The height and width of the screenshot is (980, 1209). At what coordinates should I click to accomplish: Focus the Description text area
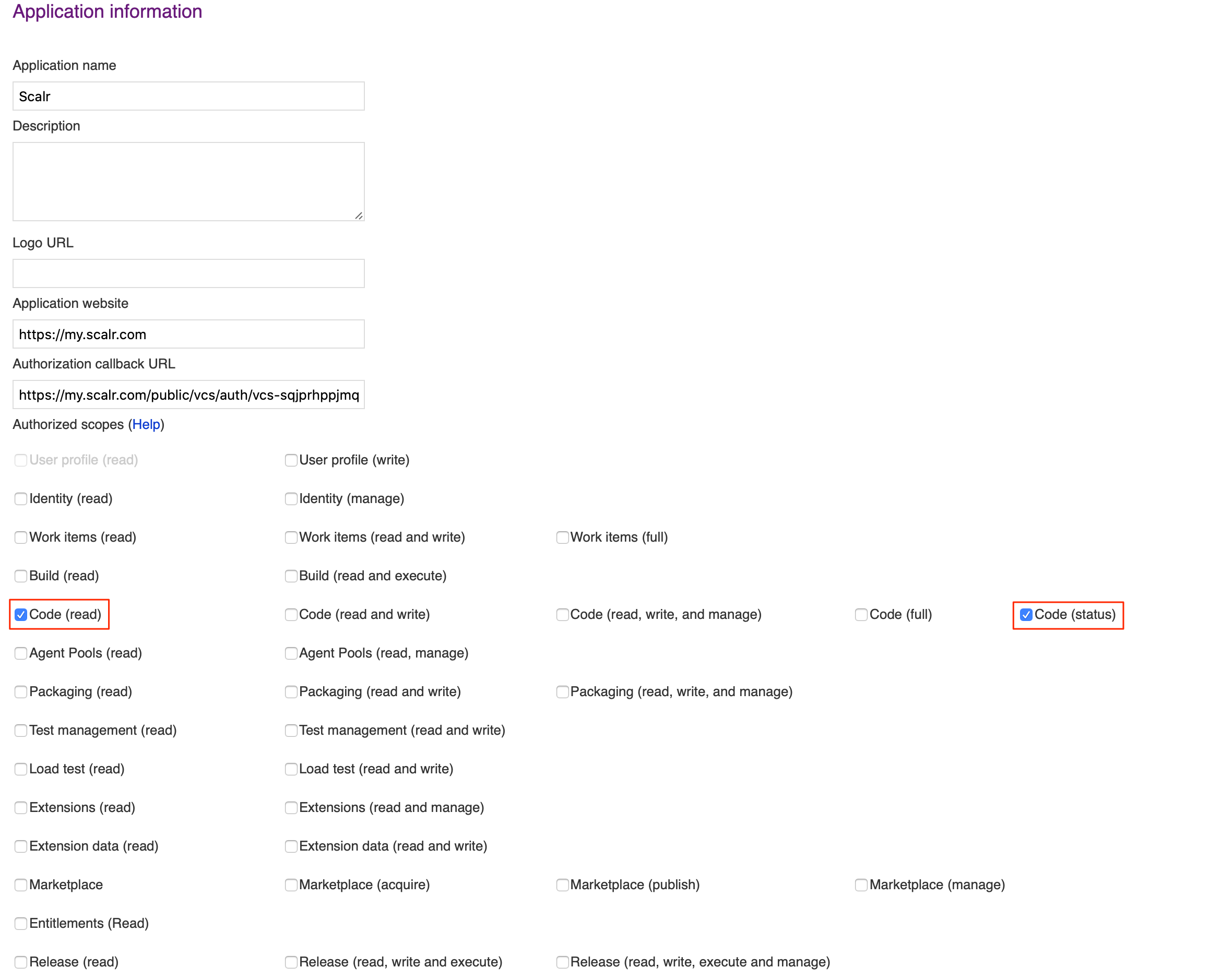[188, 181]
